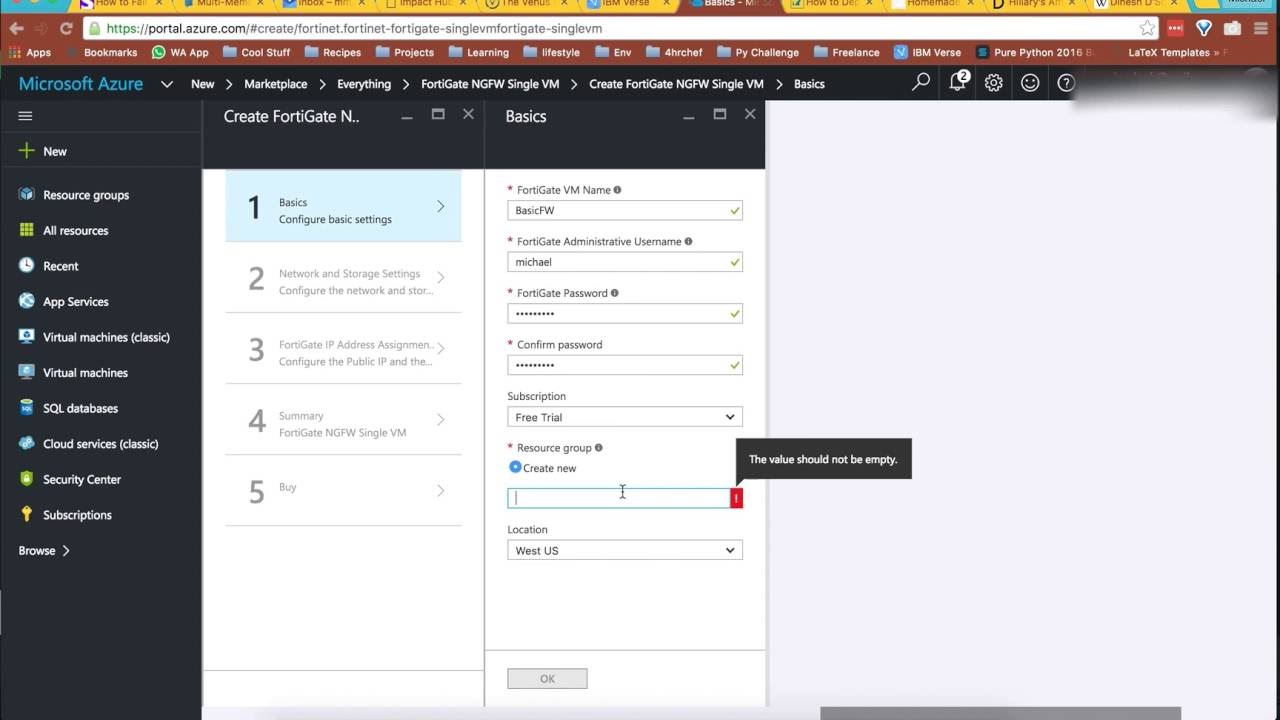Click the SQL databases icon
Screen dimensions: 1280x720
(26, 408)
